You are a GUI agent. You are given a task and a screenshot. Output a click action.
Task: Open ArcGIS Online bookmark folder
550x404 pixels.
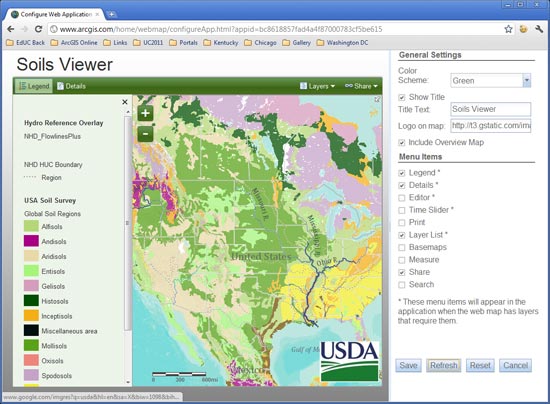[74, 43]
